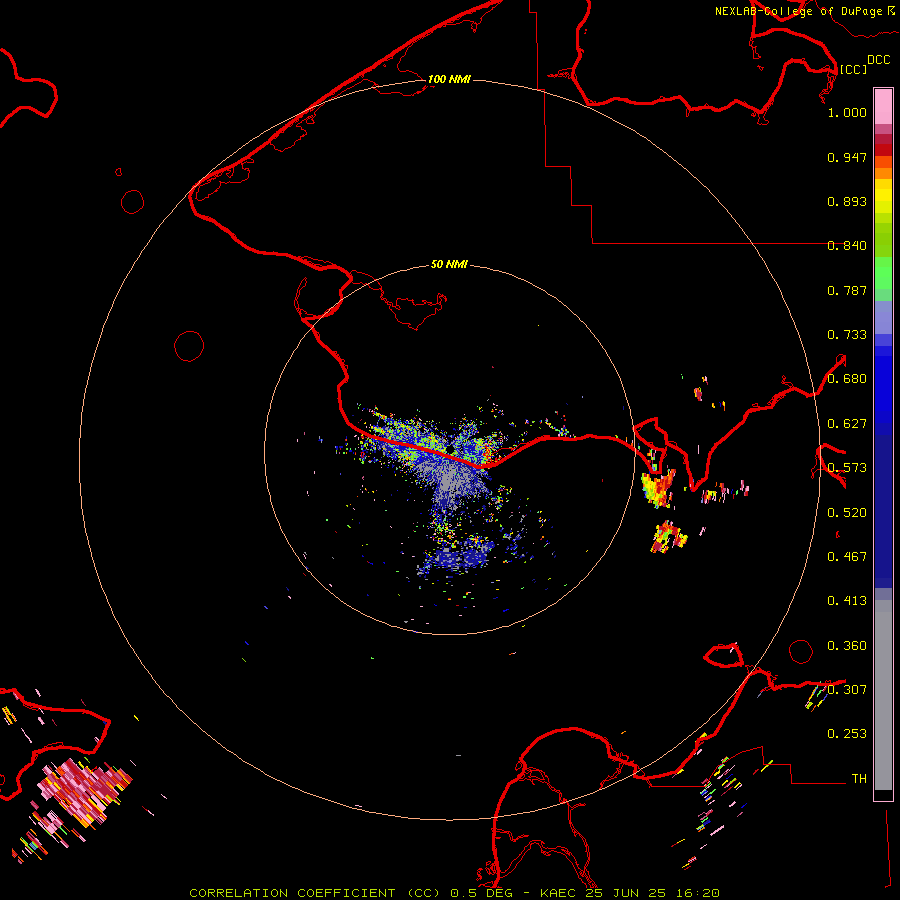Click the gray segment of color bar
The height and width of the screenshot is (900, 900).
coord(883,695)
